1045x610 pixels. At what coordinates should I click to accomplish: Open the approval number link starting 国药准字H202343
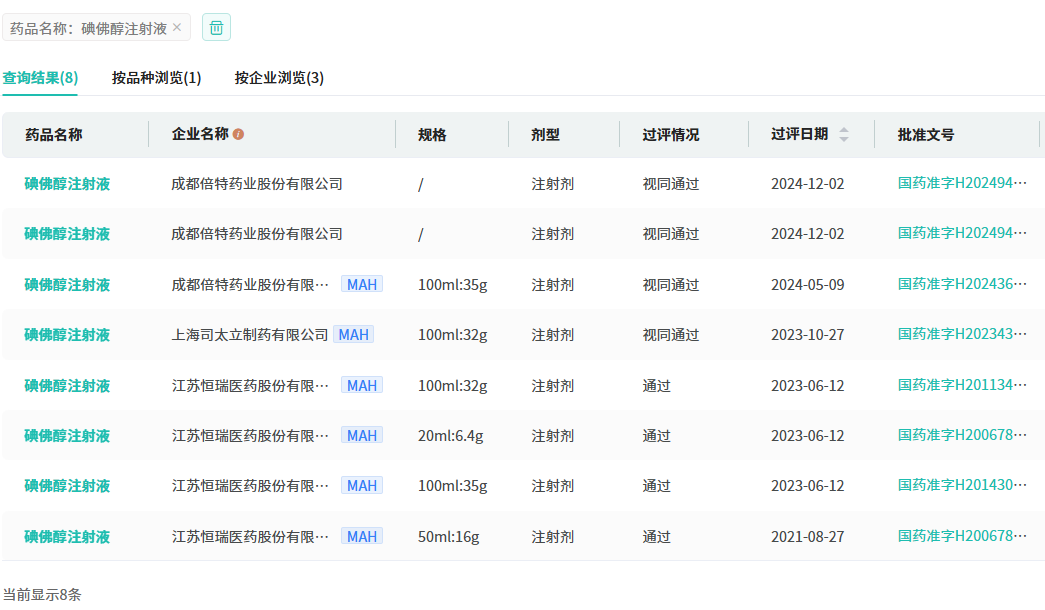point(961,334)
